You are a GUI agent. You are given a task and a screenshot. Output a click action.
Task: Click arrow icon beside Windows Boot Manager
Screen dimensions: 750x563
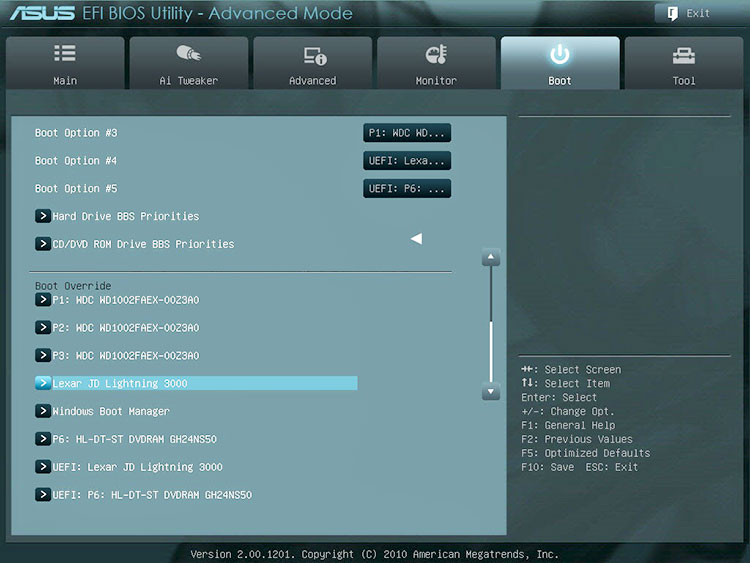click(43, 411)
